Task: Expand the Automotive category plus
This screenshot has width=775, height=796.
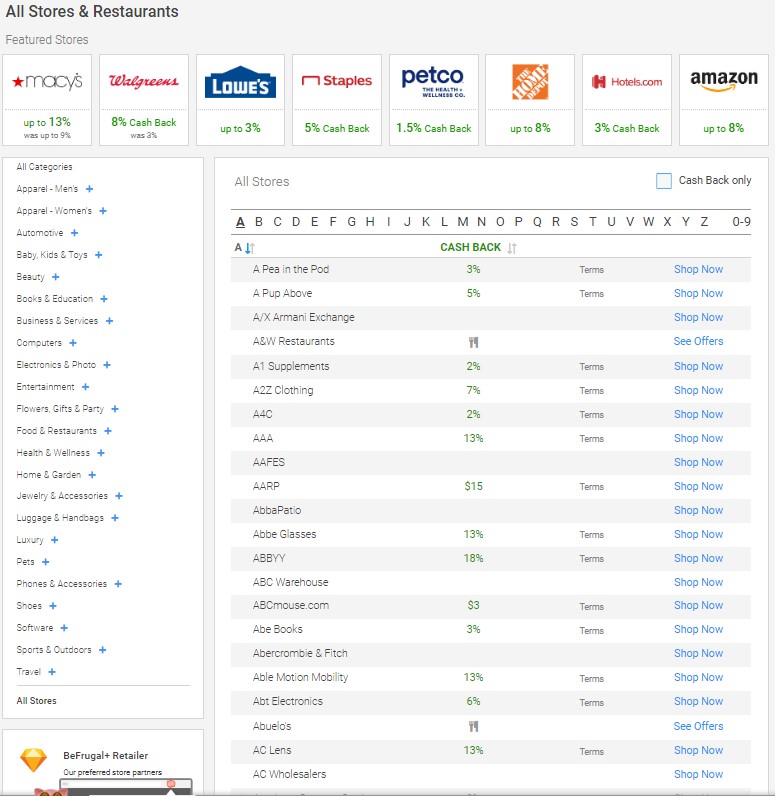Action: [x=75, y=233]
